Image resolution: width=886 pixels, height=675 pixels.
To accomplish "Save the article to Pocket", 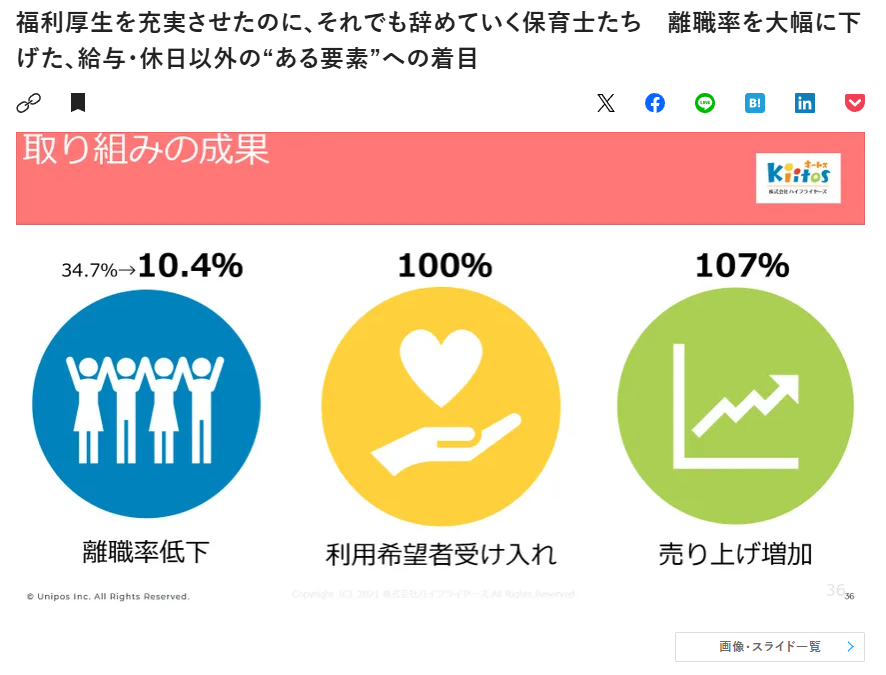I will tap(855, 103).
